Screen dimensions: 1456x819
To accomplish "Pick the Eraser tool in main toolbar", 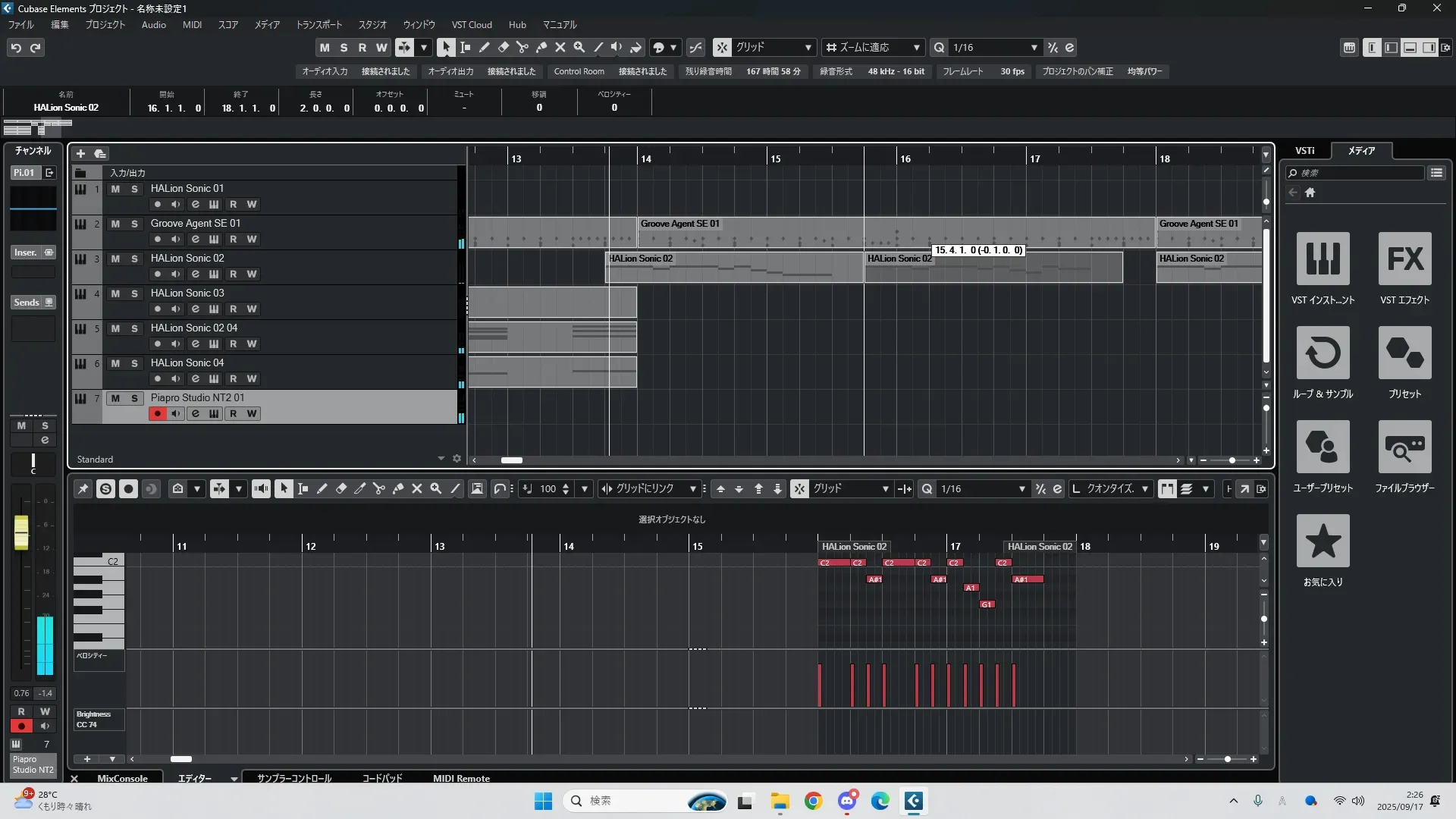I will [x=503, y=47].
